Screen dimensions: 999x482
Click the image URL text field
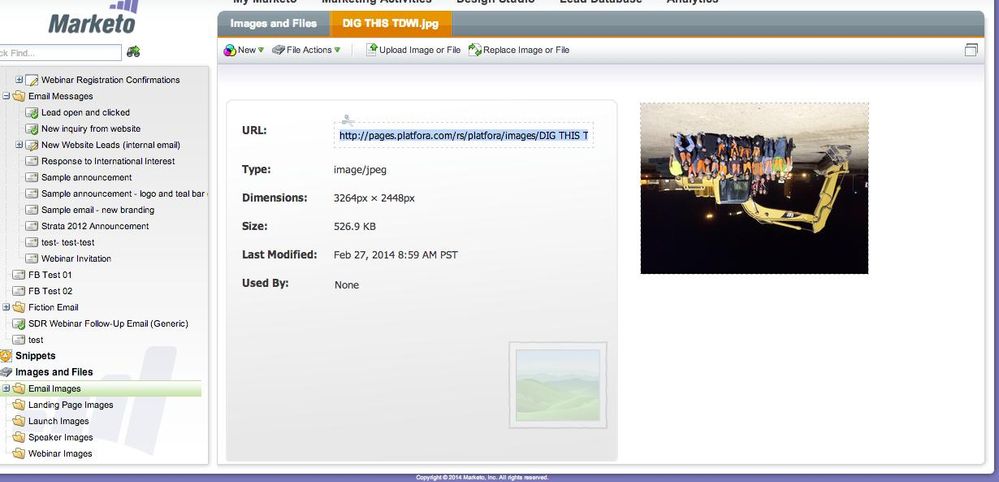463,135
